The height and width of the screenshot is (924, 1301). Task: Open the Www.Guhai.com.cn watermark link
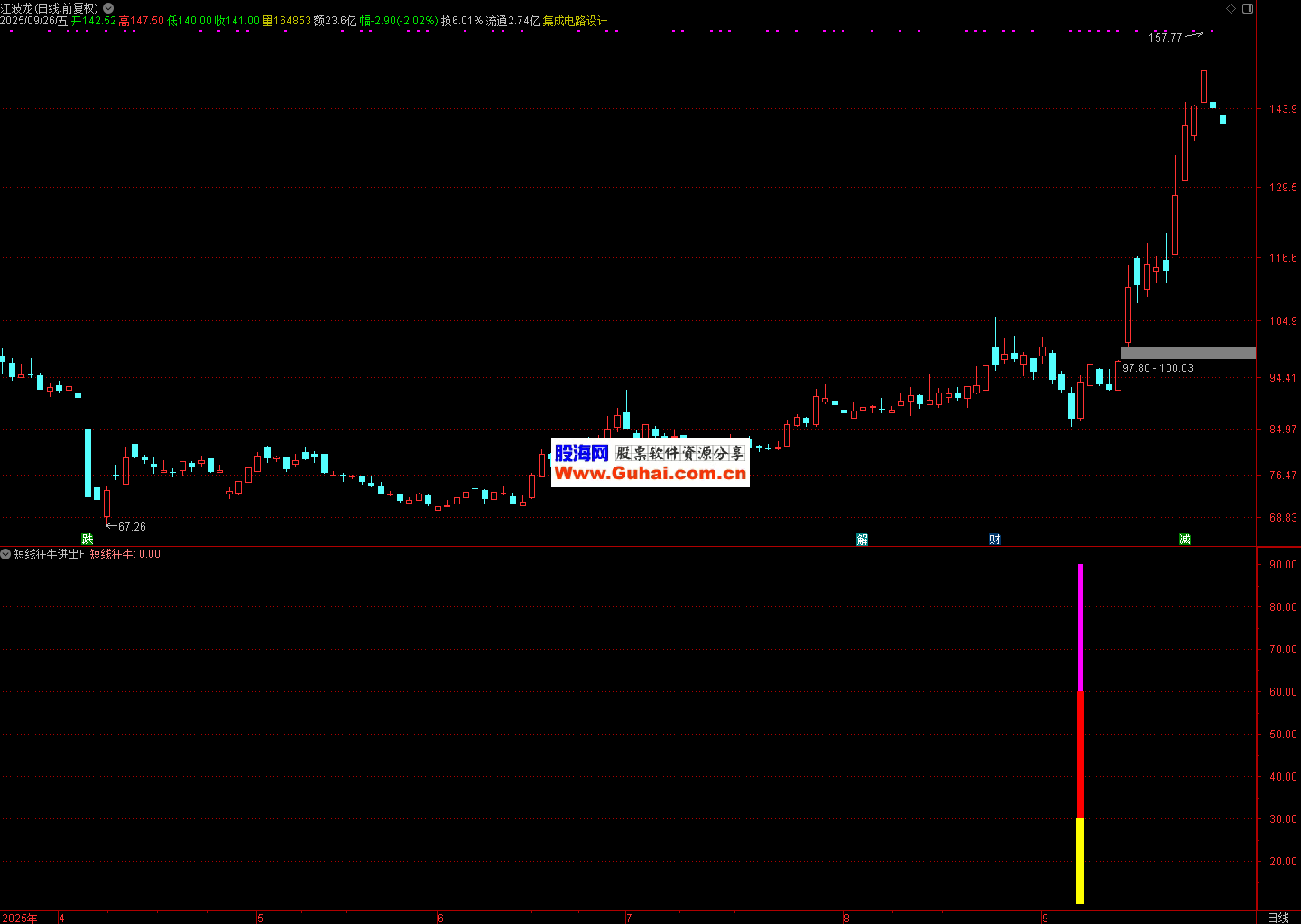point(650,474)
